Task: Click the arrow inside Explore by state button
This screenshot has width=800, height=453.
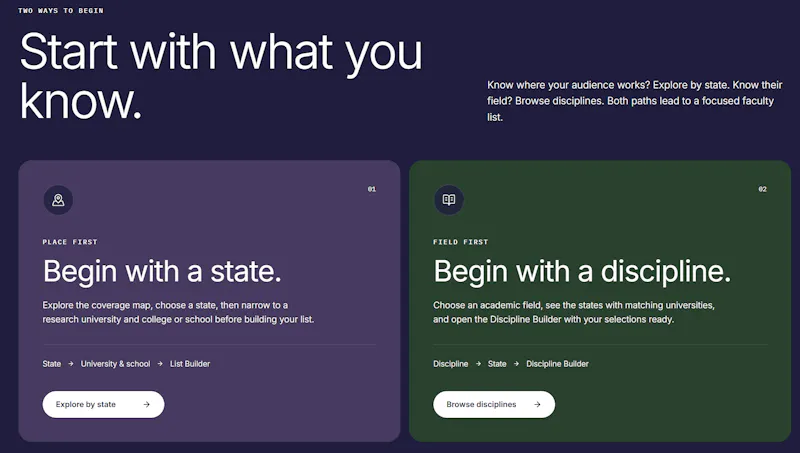Action: point(146,405)
